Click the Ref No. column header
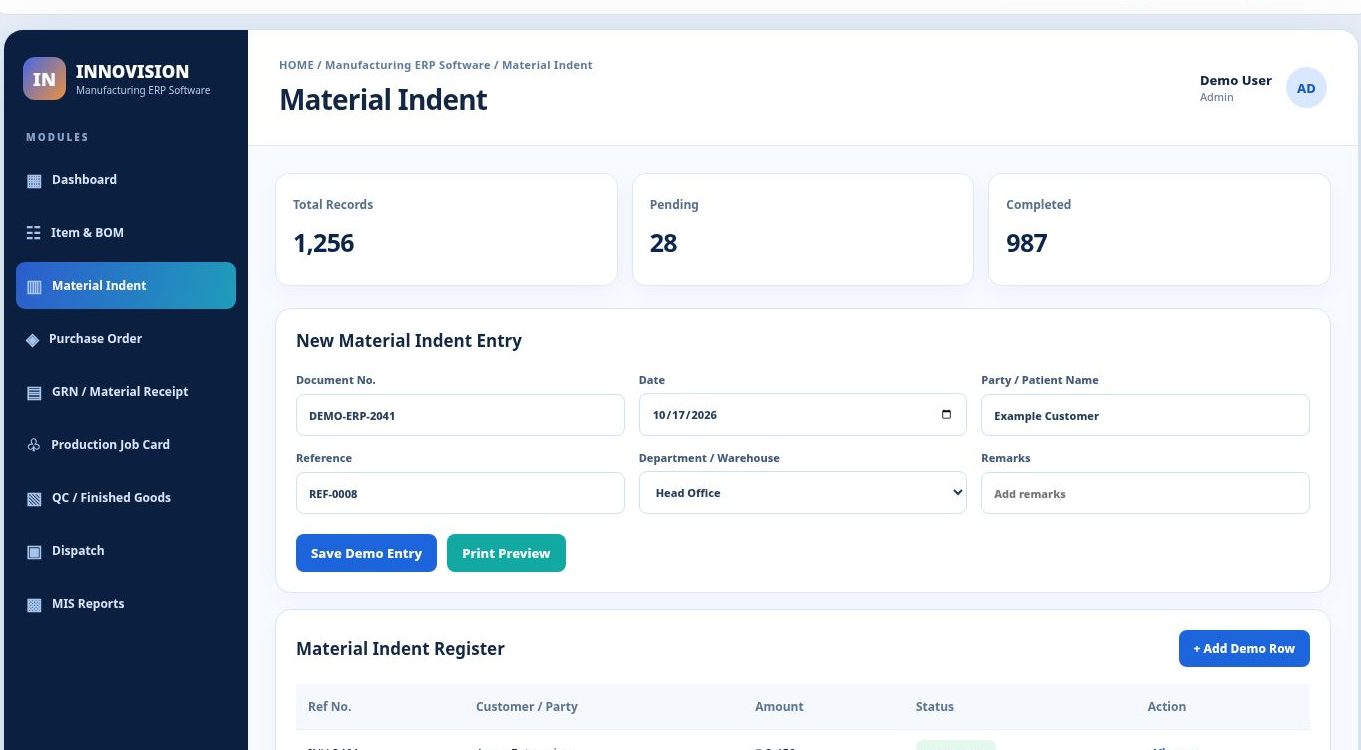1361x750 pixels. click(329, 706)
